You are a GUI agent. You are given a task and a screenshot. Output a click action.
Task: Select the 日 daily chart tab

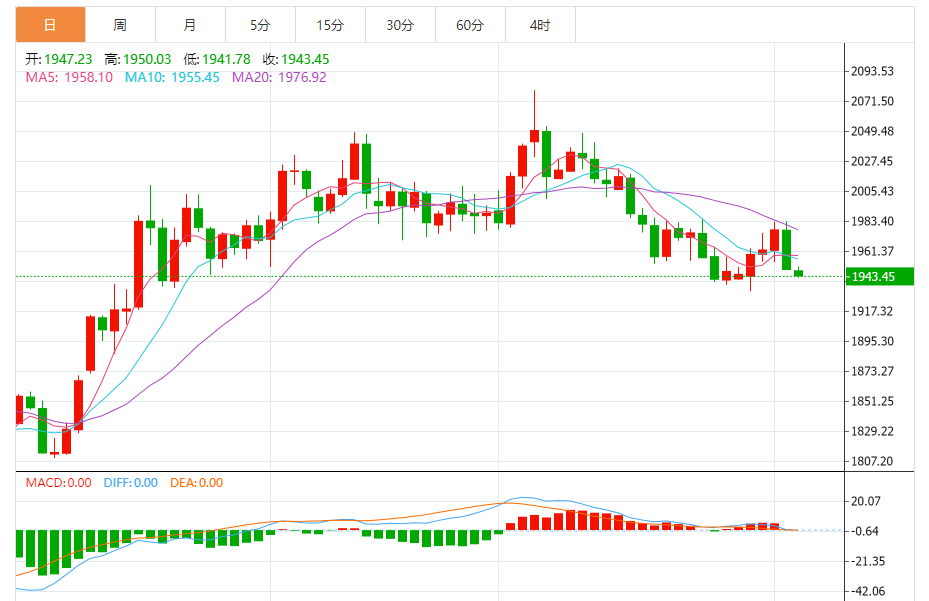click(x=50, y=25)
